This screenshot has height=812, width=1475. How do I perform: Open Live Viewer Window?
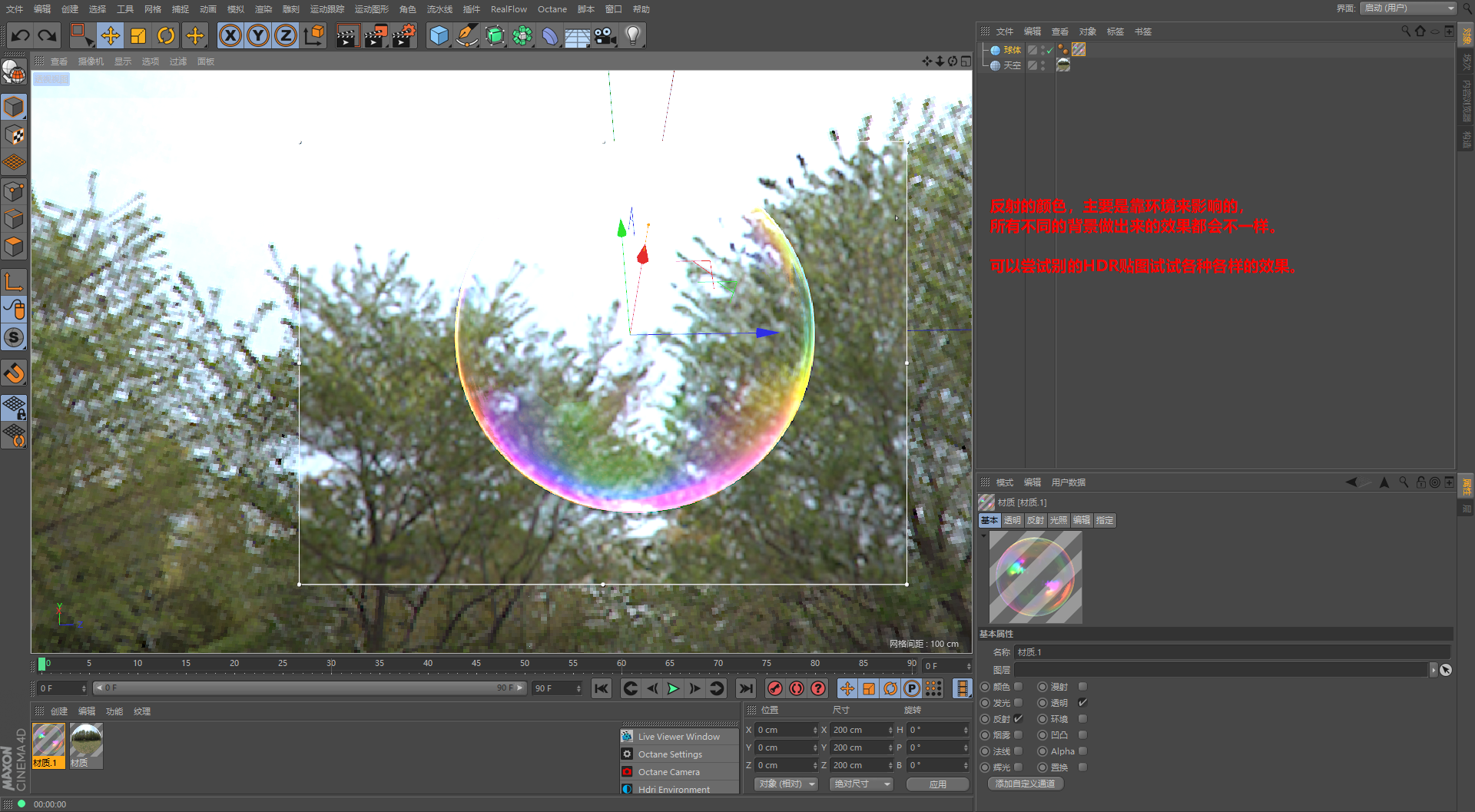[x=679, y=737]
